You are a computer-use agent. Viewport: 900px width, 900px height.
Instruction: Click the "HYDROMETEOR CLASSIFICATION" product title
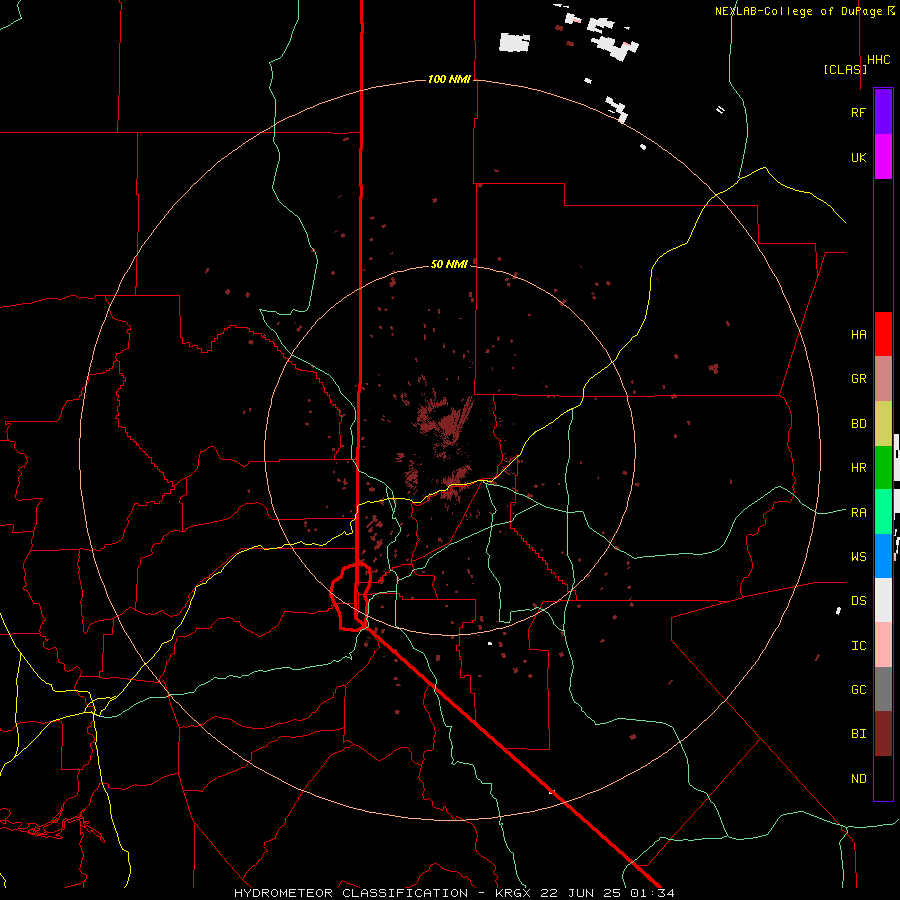[x=351, y=893]
